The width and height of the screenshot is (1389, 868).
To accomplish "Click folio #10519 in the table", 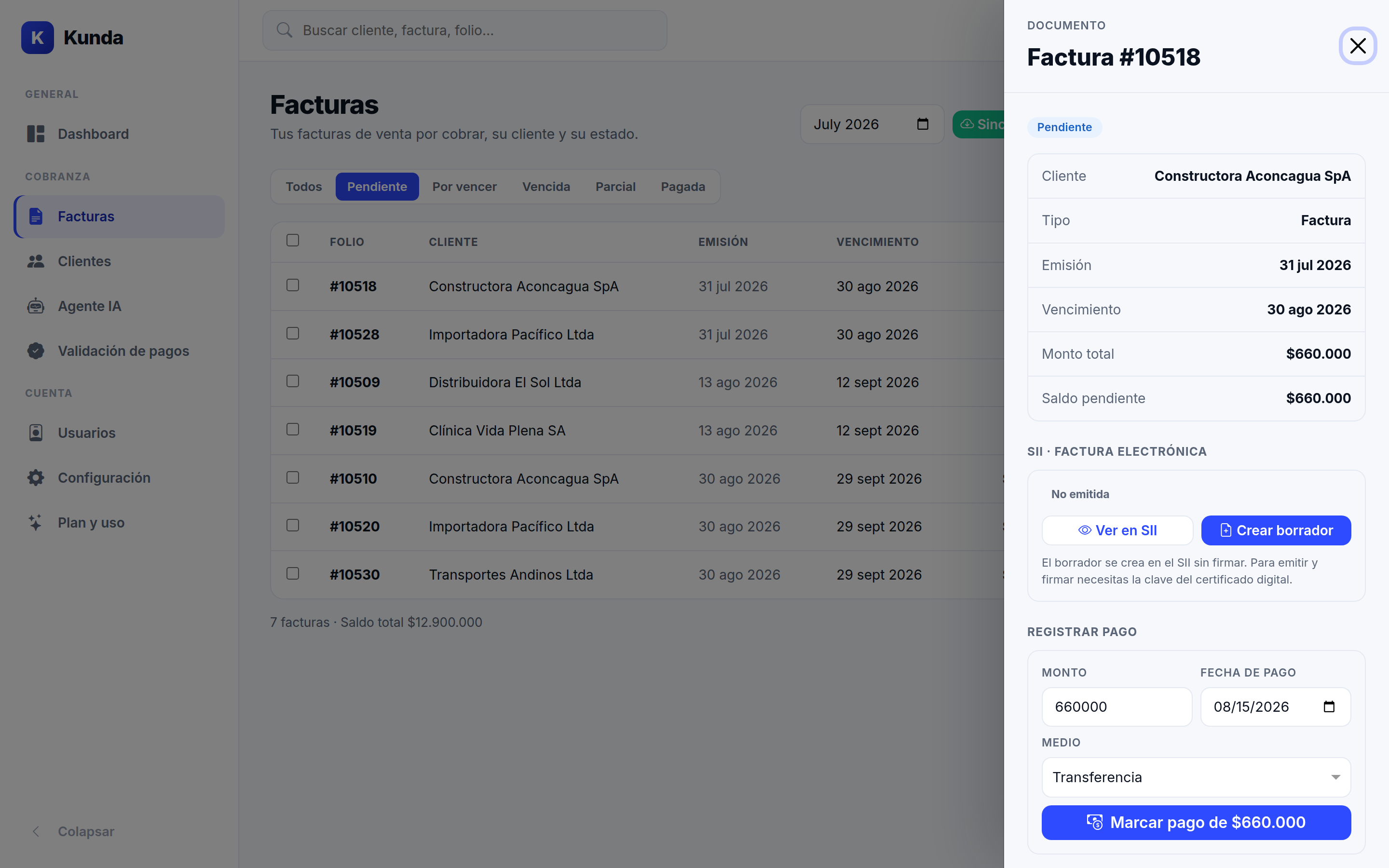I will click(x=353, y=431).
